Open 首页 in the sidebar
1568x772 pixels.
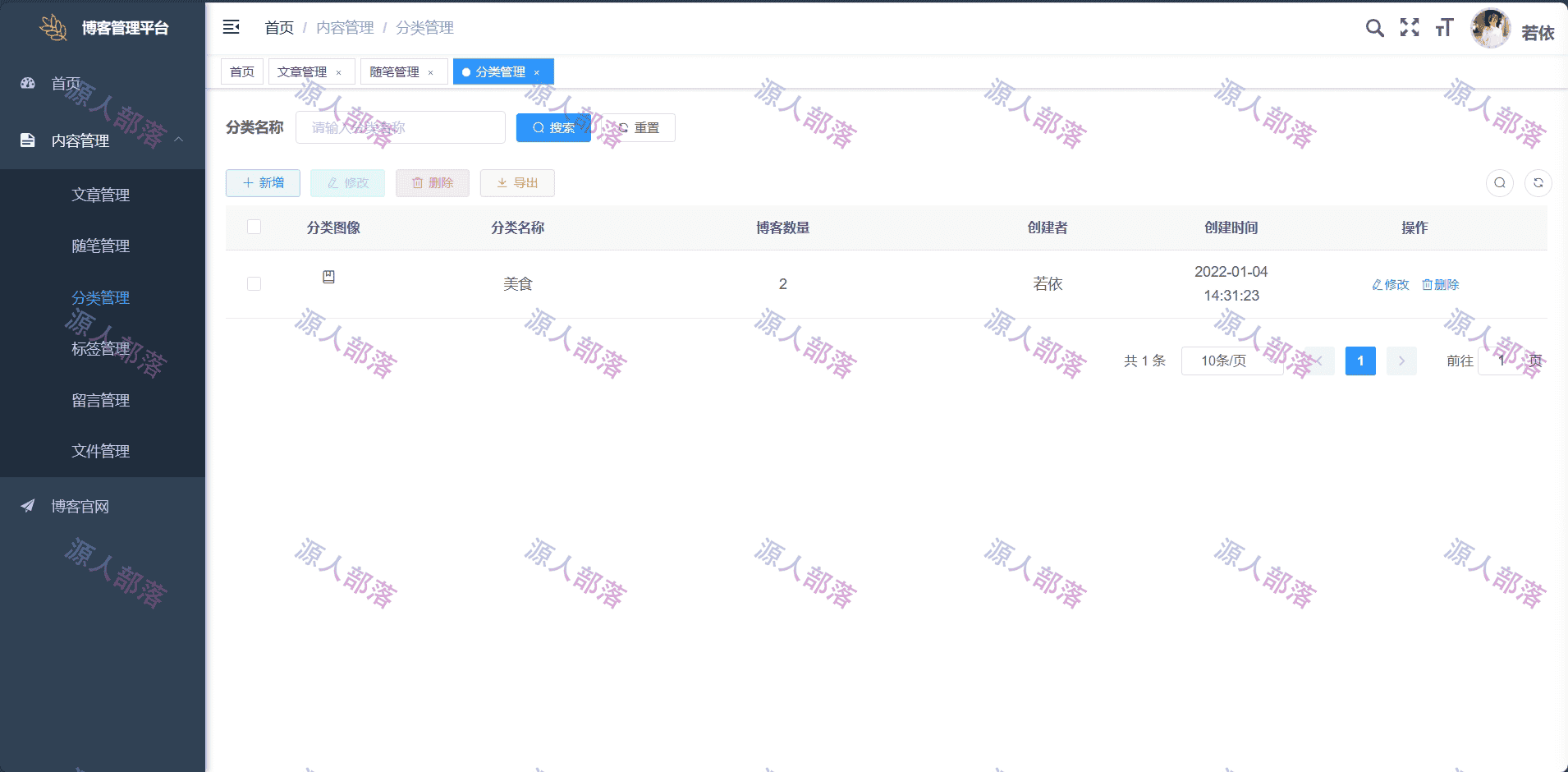tap(103, 83)
